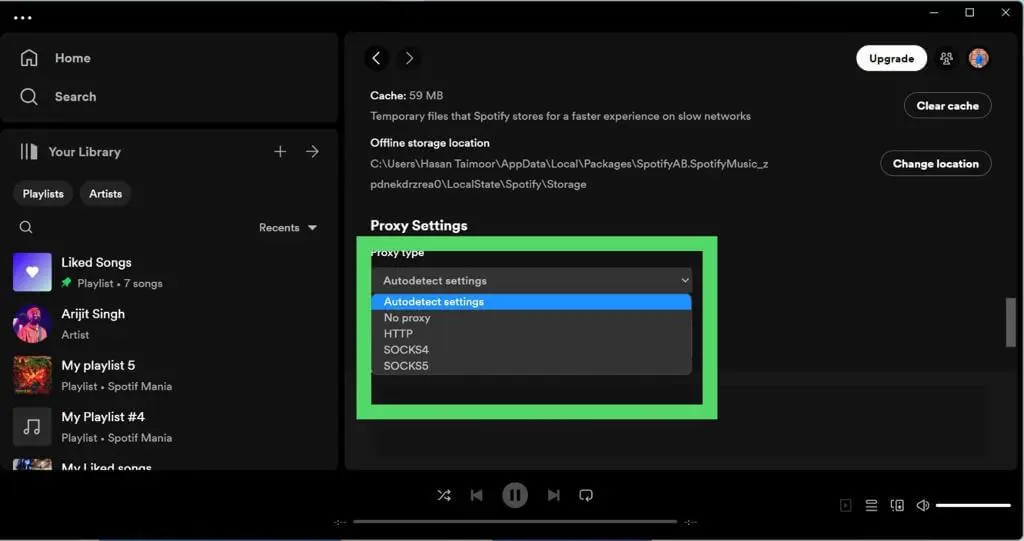Open the three-dot app menu
Image resolution: width=1024 pixels, height=541 pixels.
(23, 18)
